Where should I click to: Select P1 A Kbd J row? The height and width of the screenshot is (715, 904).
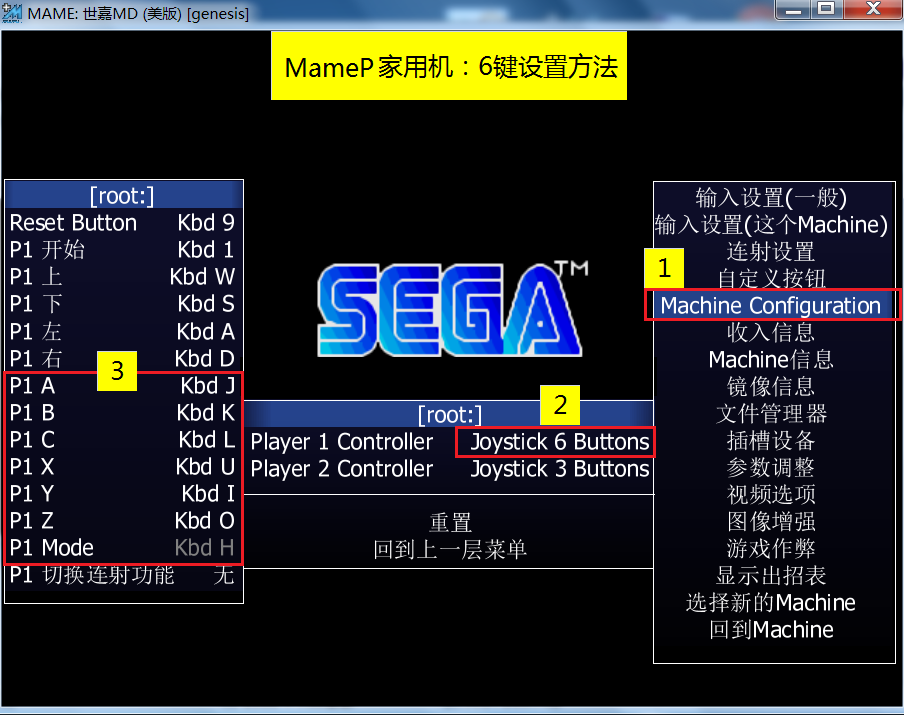(123, 386)
